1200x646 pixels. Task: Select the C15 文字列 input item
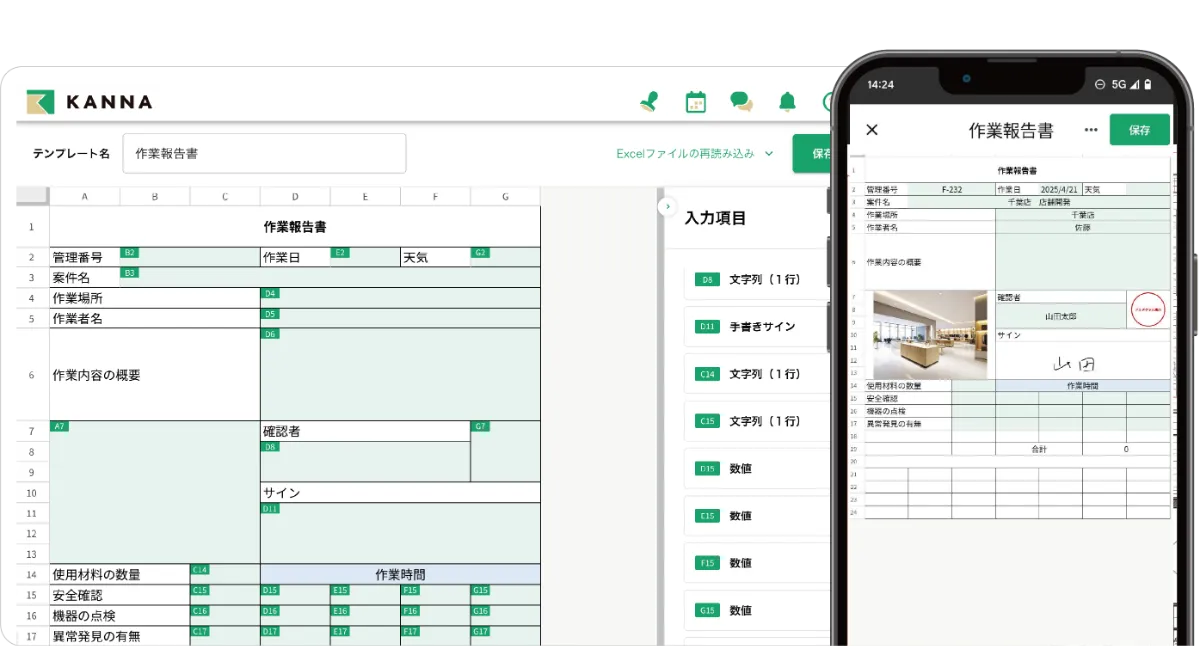click(758, 421)
